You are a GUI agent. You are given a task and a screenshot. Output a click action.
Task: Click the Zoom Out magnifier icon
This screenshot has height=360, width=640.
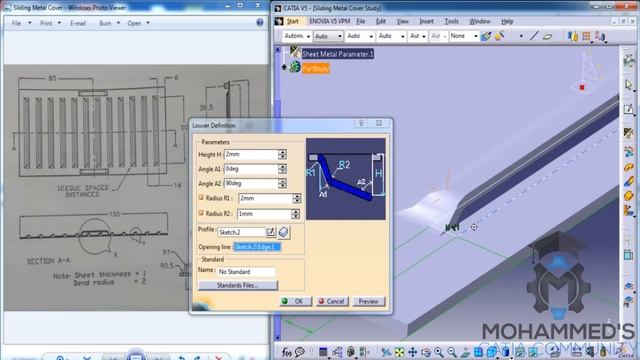pyautogui.click(x=452, y=352)
